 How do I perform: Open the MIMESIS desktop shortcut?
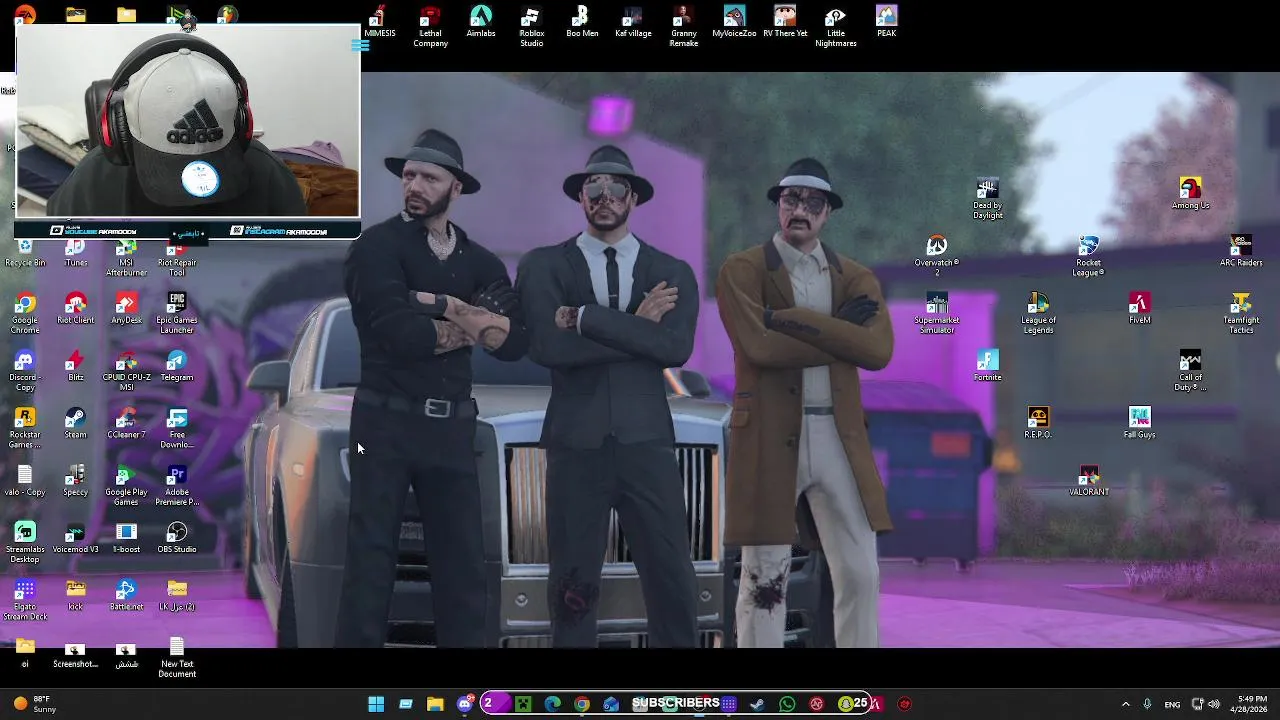click(x=379, y=22)
